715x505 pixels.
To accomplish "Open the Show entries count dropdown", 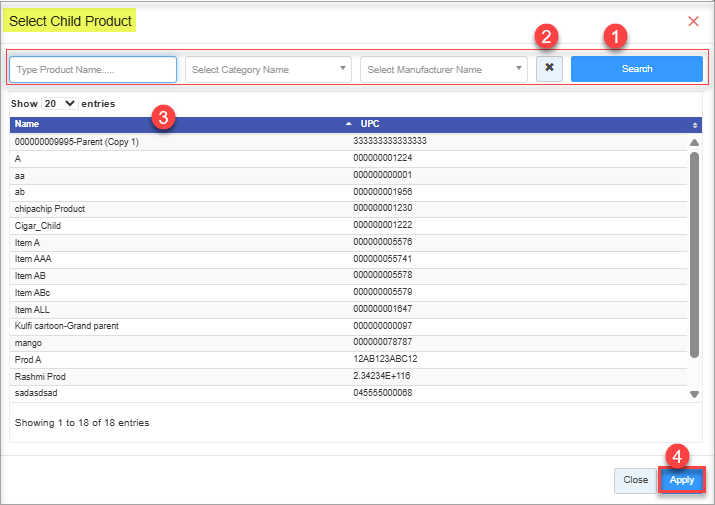I will click(60, 104).
